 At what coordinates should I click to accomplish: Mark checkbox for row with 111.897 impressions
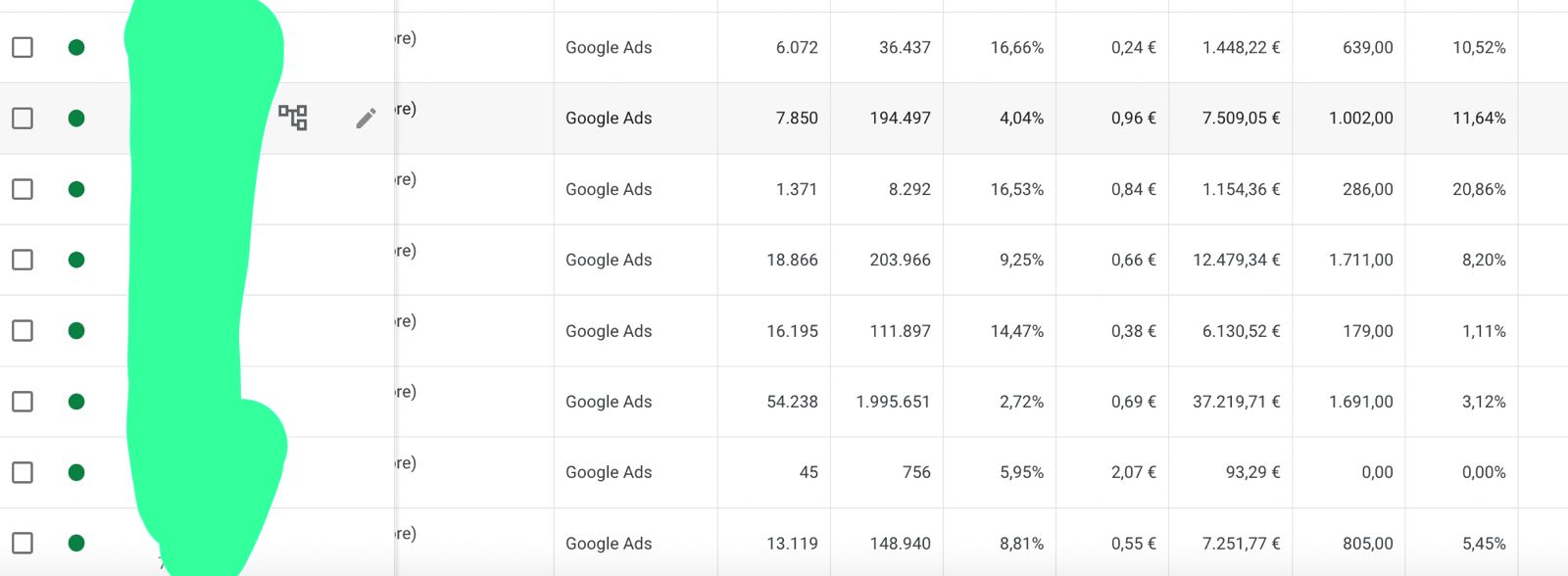click(23, 331)
